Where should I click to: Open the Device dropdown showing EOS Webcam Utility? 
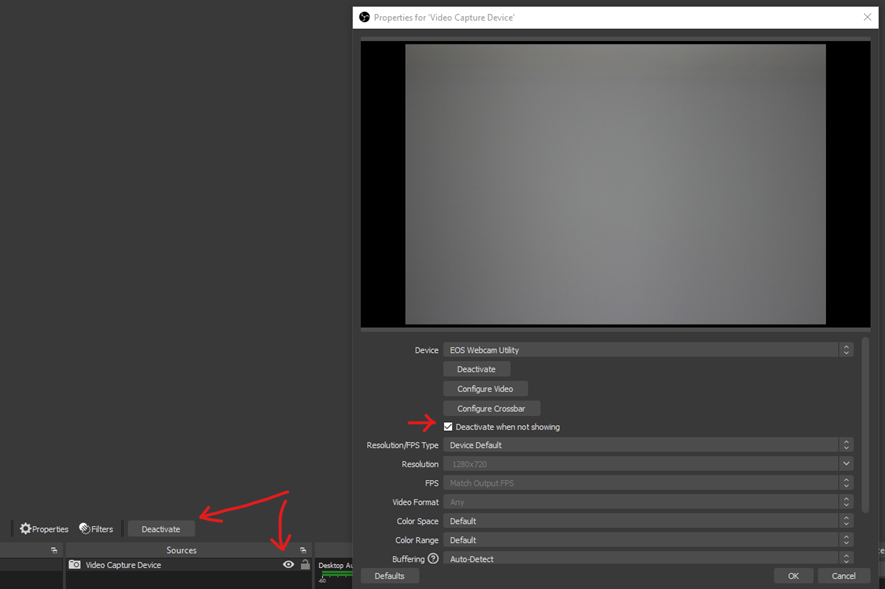[x=648, y=350]
